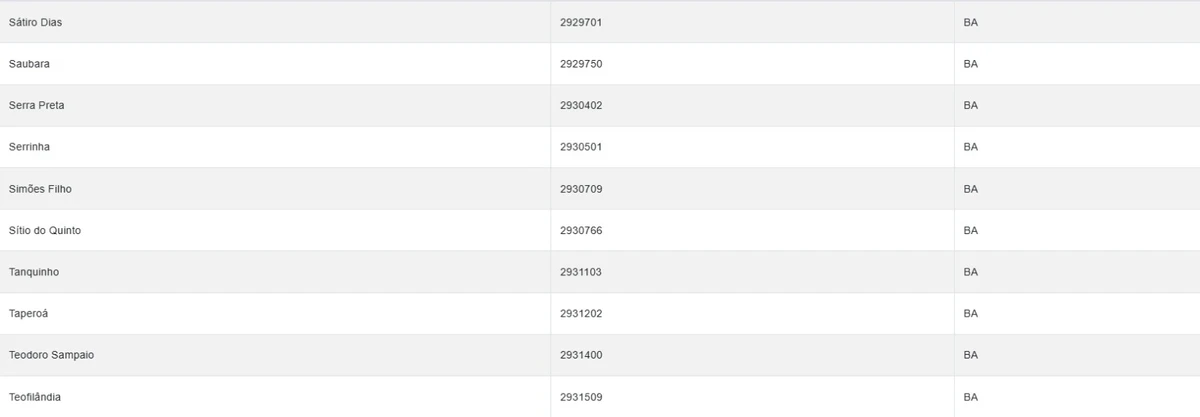Click the Serra Preta table cell
This screenshot has width=1200, height=417.
coord(36,106)
